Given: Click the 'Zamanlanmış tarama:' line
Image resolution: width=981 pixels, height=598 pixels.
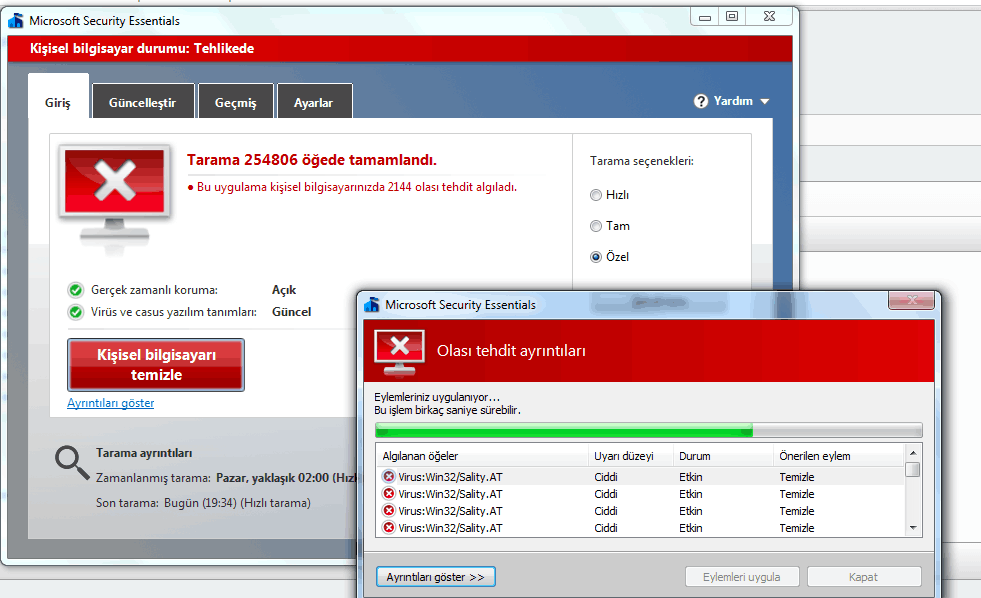Looking at the screenshot, I should coord(226,478).
